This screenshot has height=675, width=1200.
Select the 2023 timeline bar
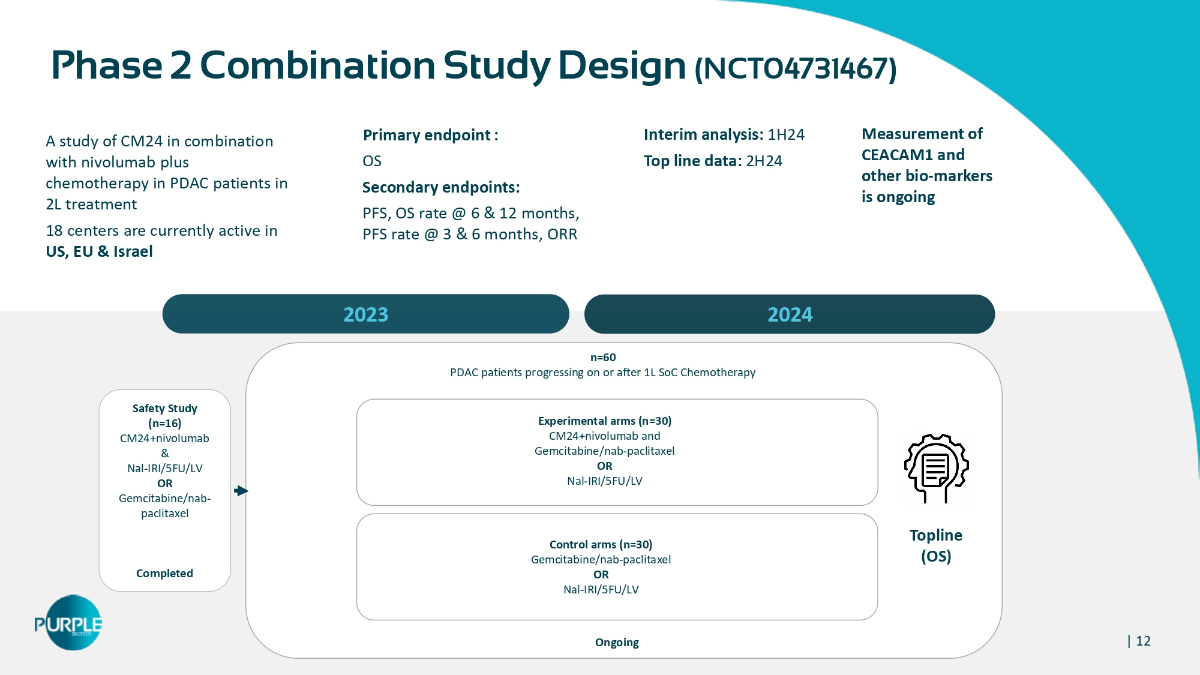(365, 314)
